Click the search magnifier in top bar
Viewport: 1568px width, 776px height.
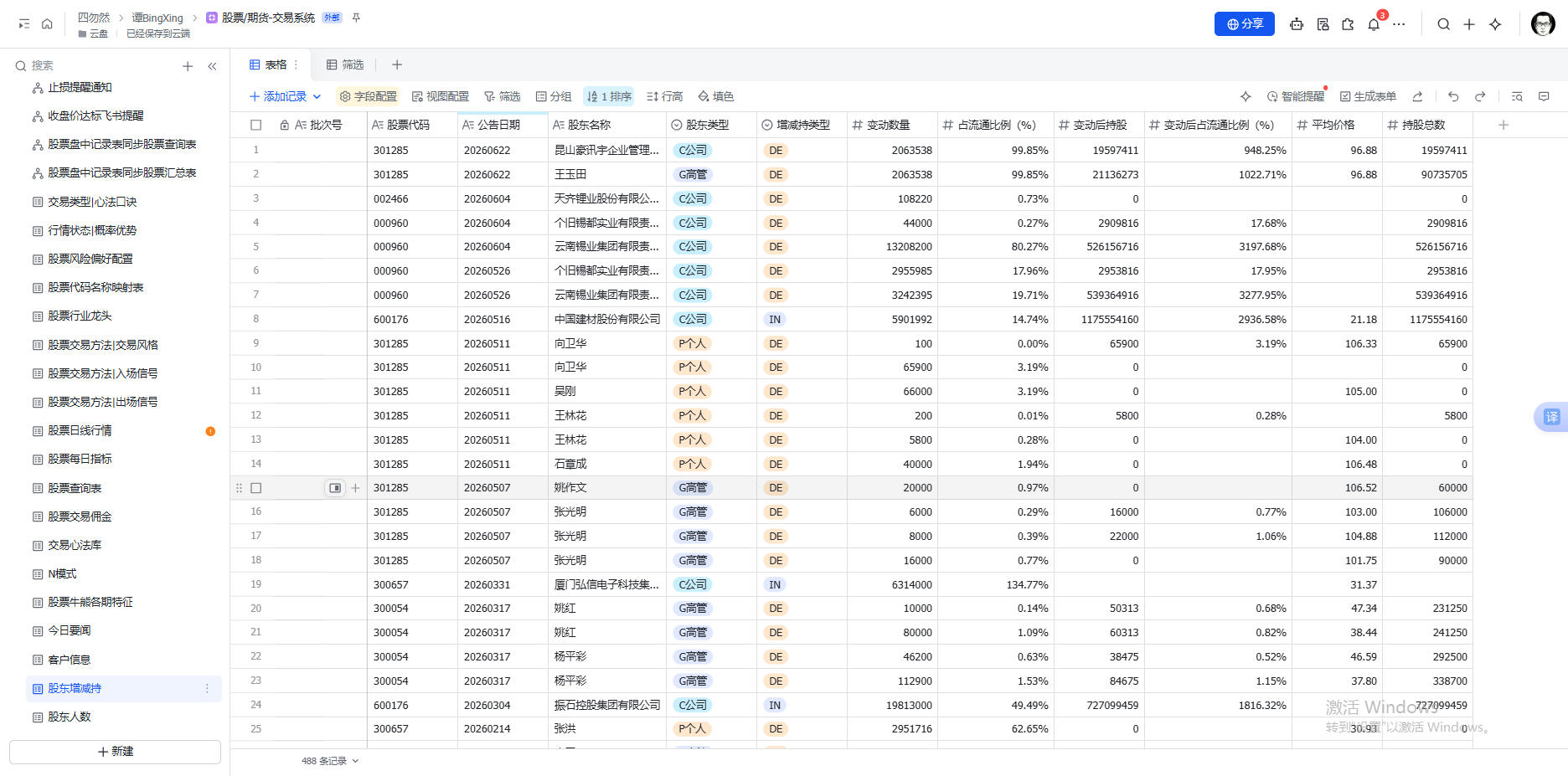point(1443,24)
